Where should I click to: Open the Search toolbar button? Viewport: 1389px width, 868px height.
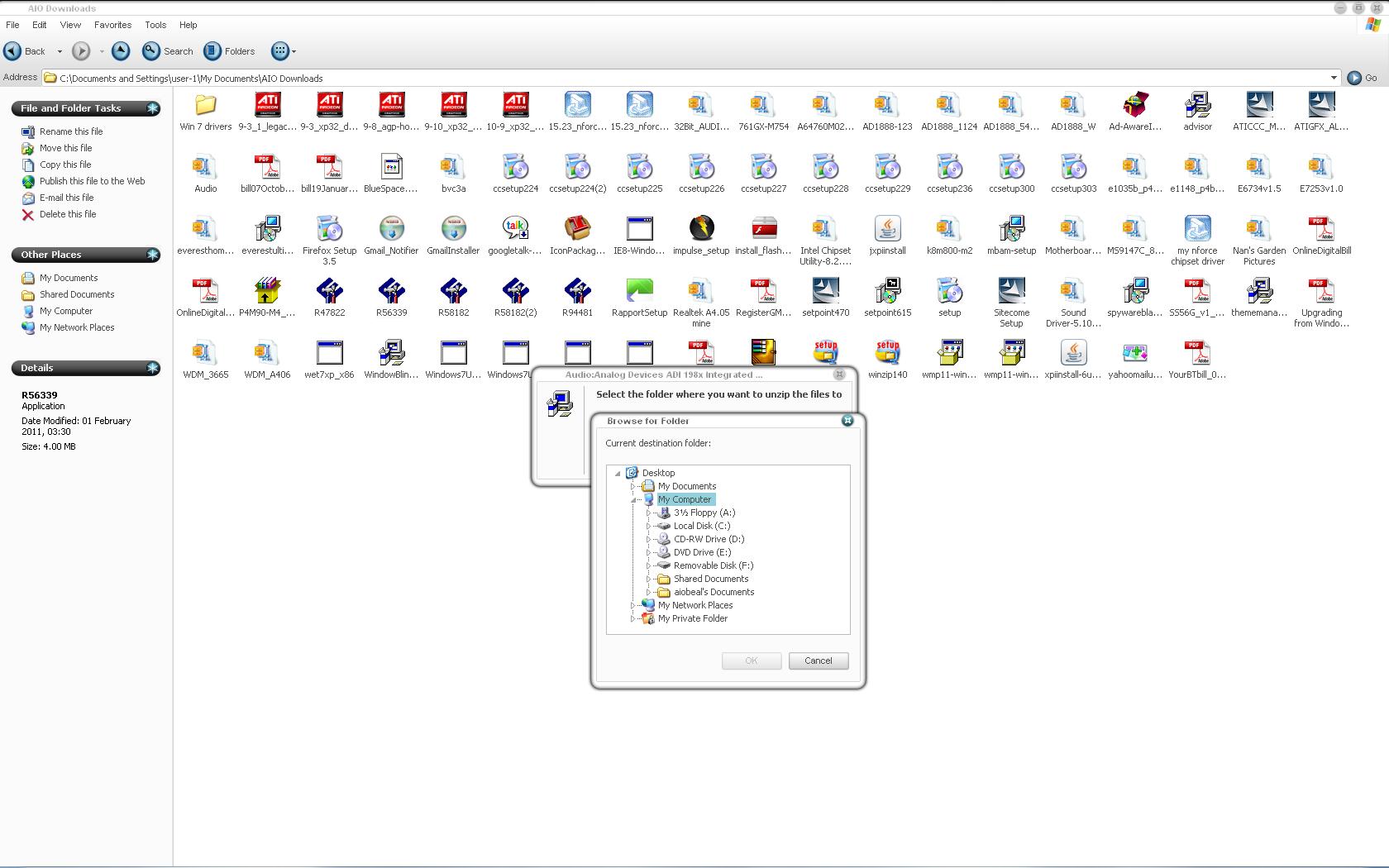click(168, 51)
